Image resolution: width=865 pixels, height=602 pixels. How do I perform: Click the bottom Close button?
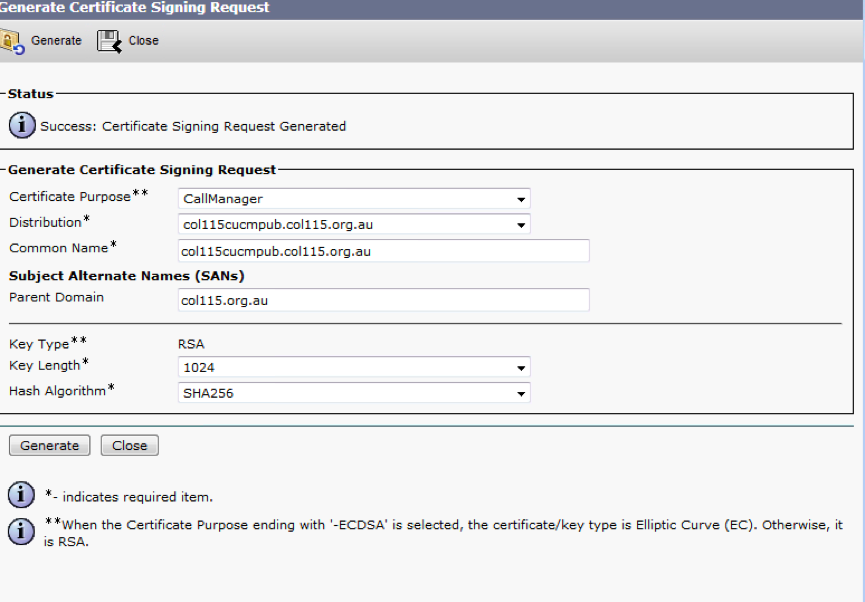[x=130, y=445]
